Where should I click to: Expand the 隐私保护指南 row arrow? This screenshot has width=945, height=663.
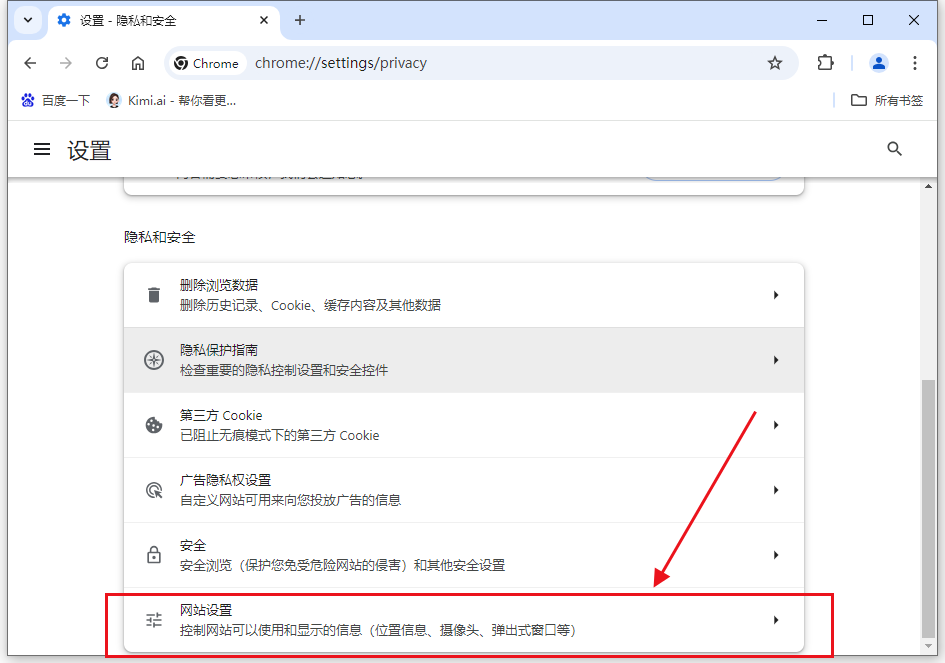776,360
